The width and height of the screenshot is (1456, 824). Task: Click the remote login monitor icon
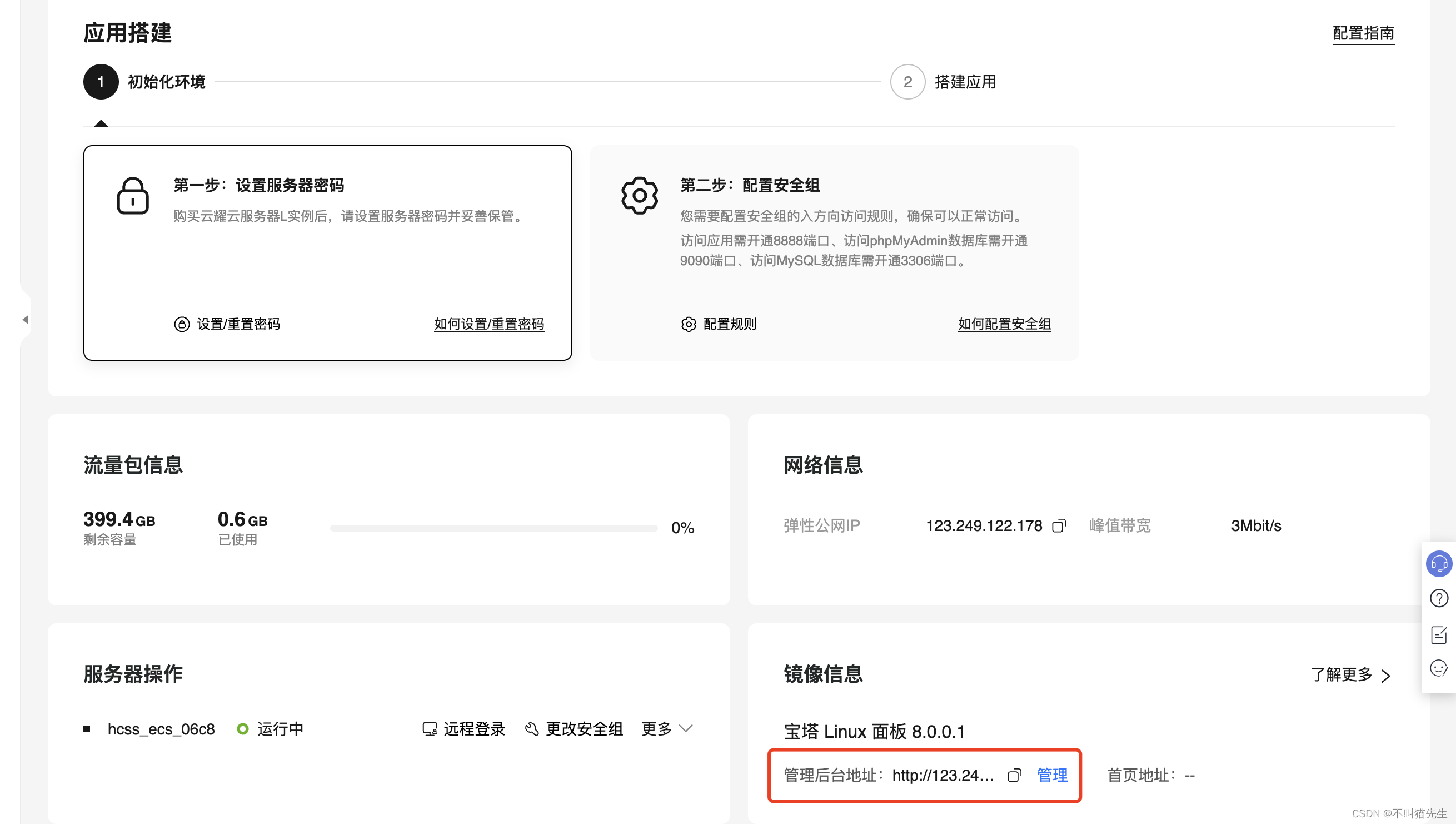(x=430, y=729)
